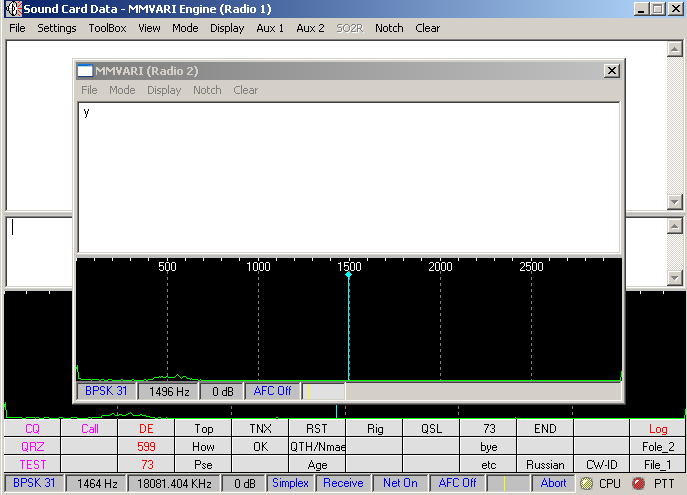Click the File_1 macro button
Screen dimensions: 687x495
658,464
